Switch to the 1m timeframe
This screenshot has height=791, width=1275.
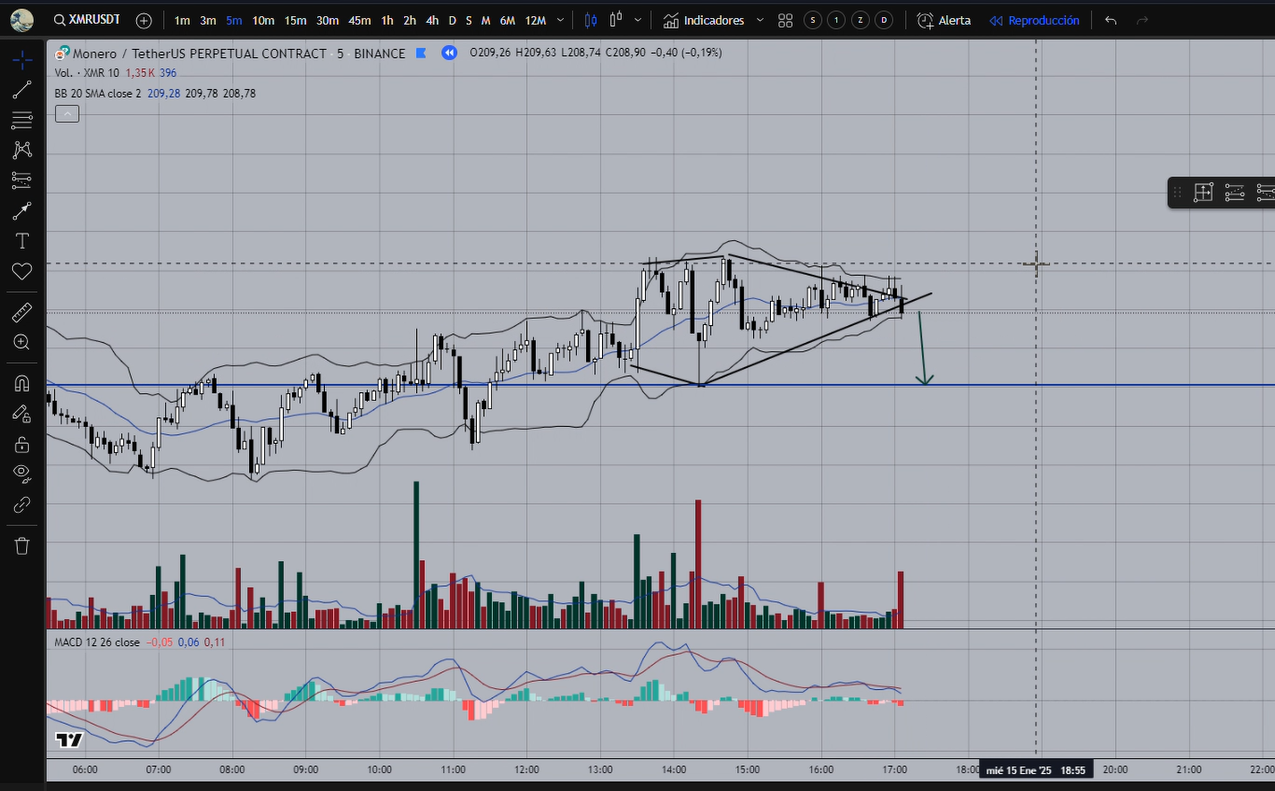click(x=182, y=20)
